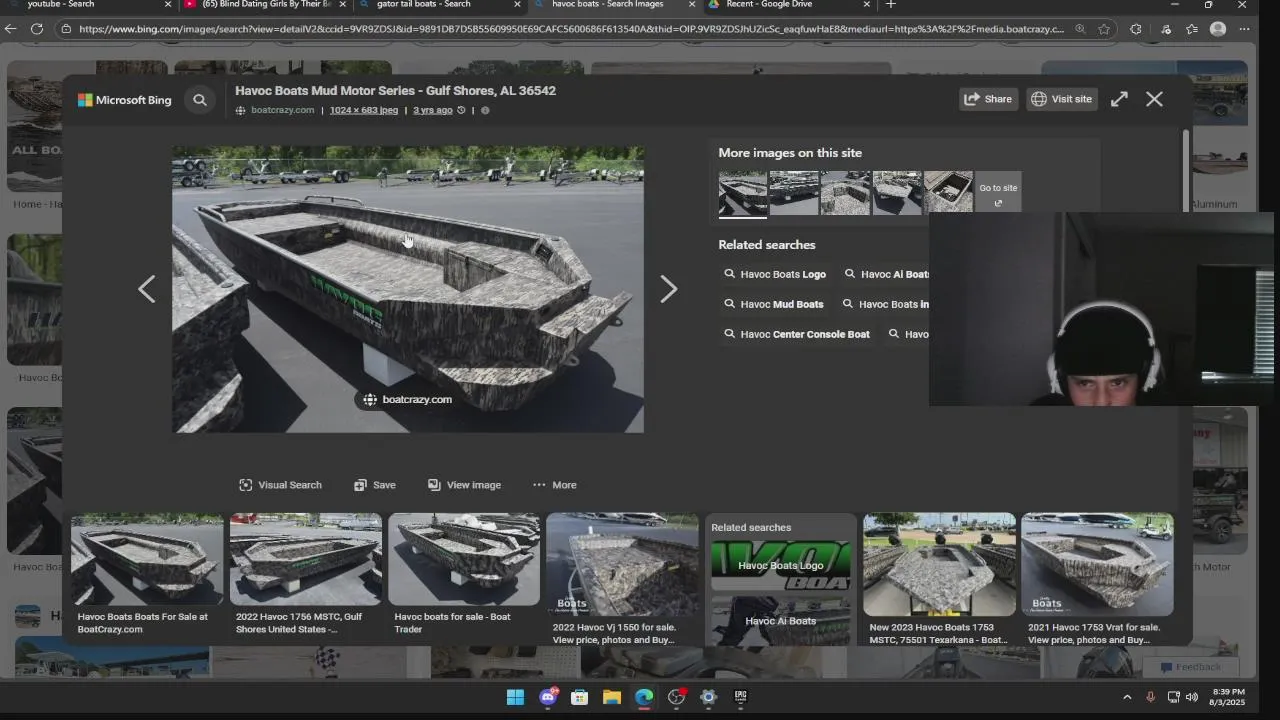Open Discord from the taskbar
Screen dimensions: 1280x720
[548, 697]
